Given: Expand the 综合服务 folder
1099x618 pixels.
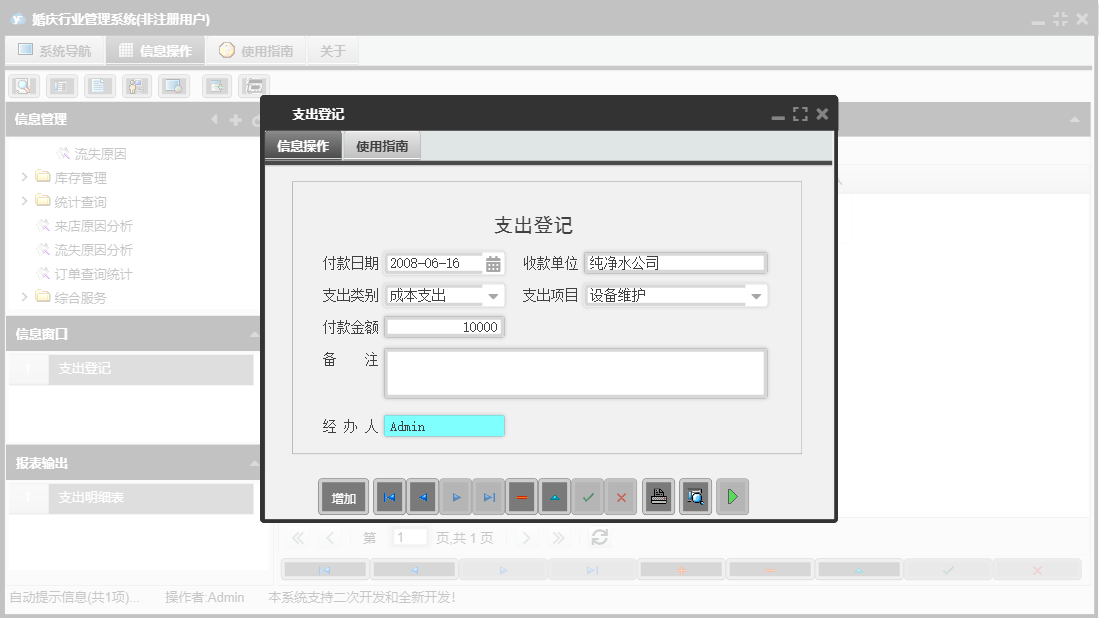Looking at the screenshot, I should click(x=22, y=296).
